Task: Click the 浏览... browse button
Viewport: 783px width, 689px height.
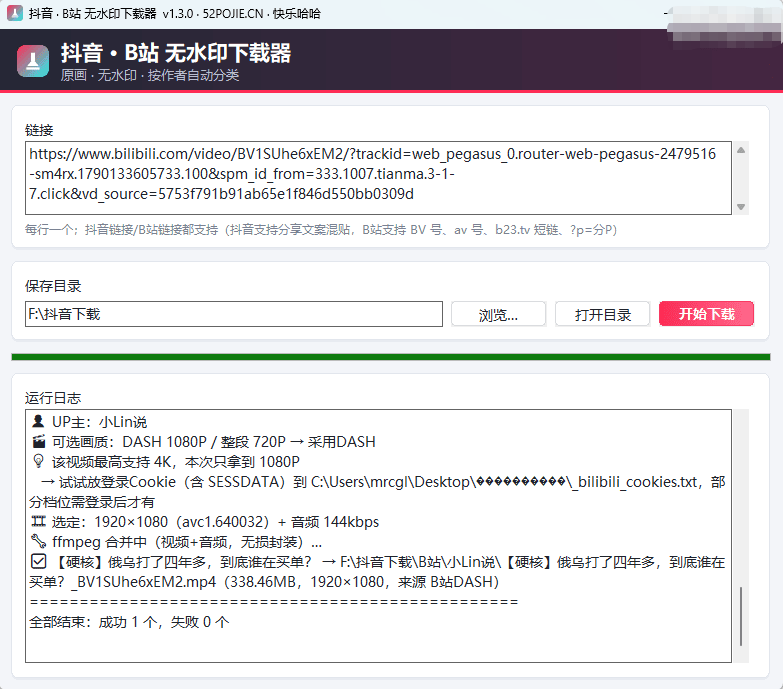Action: pyautogui.click(x=498, y=314)
